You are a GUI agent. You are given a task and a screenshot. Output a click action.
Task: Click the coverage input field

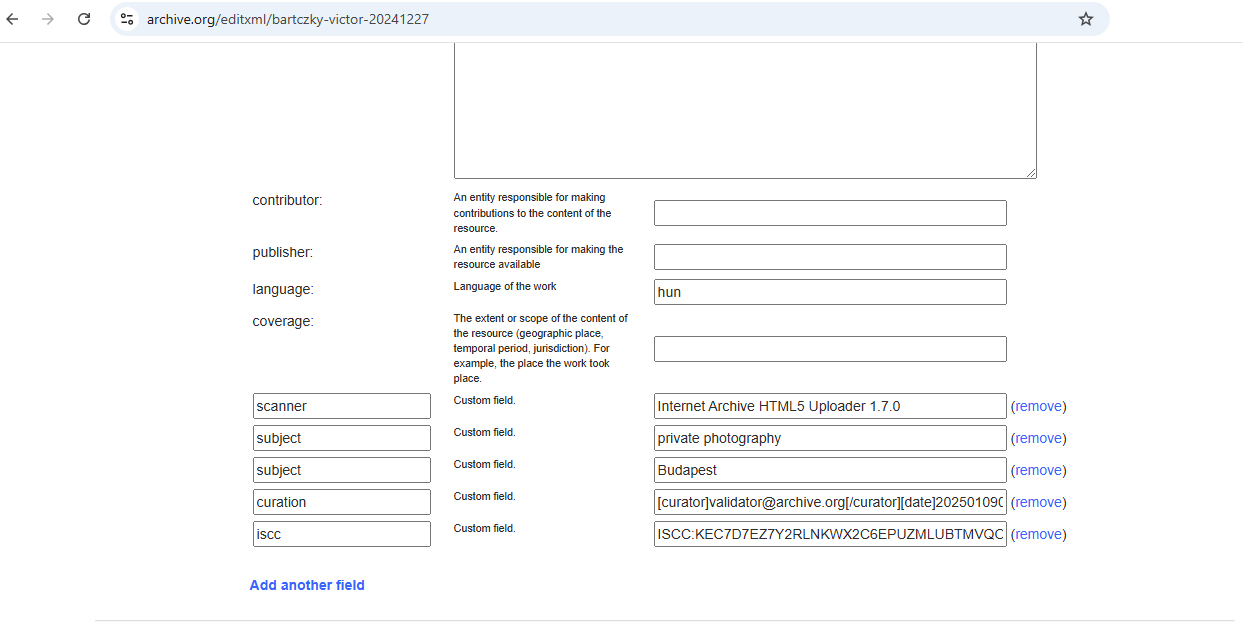click(x=829, y=349)
